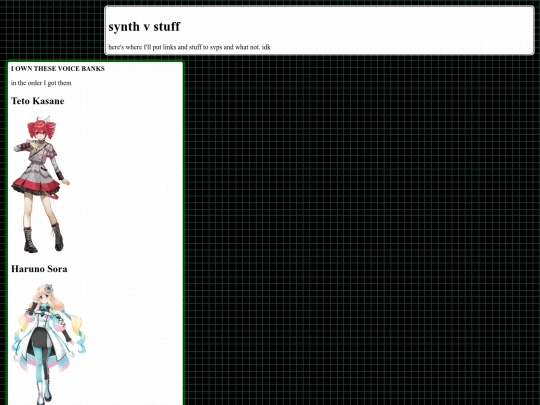Screen dimensions: 540x405
Task: Click the 'synth v stuff' page heading
Action: coord(144,27)
